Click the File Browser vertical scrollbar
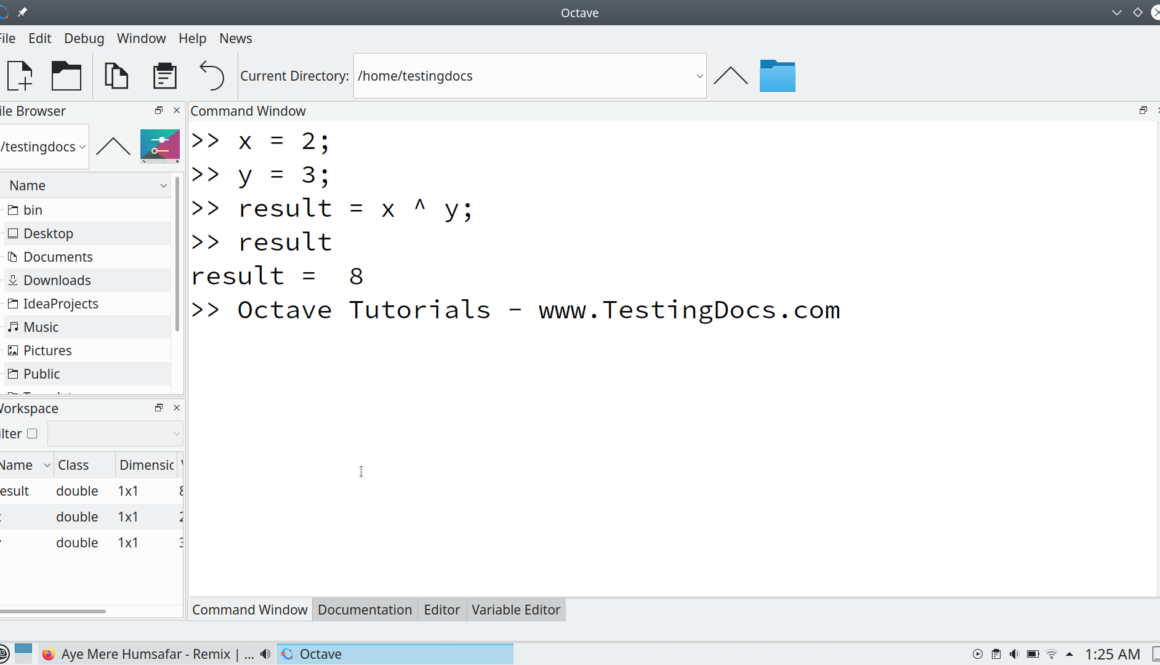 pyautogui.click(x=178, y=253)
